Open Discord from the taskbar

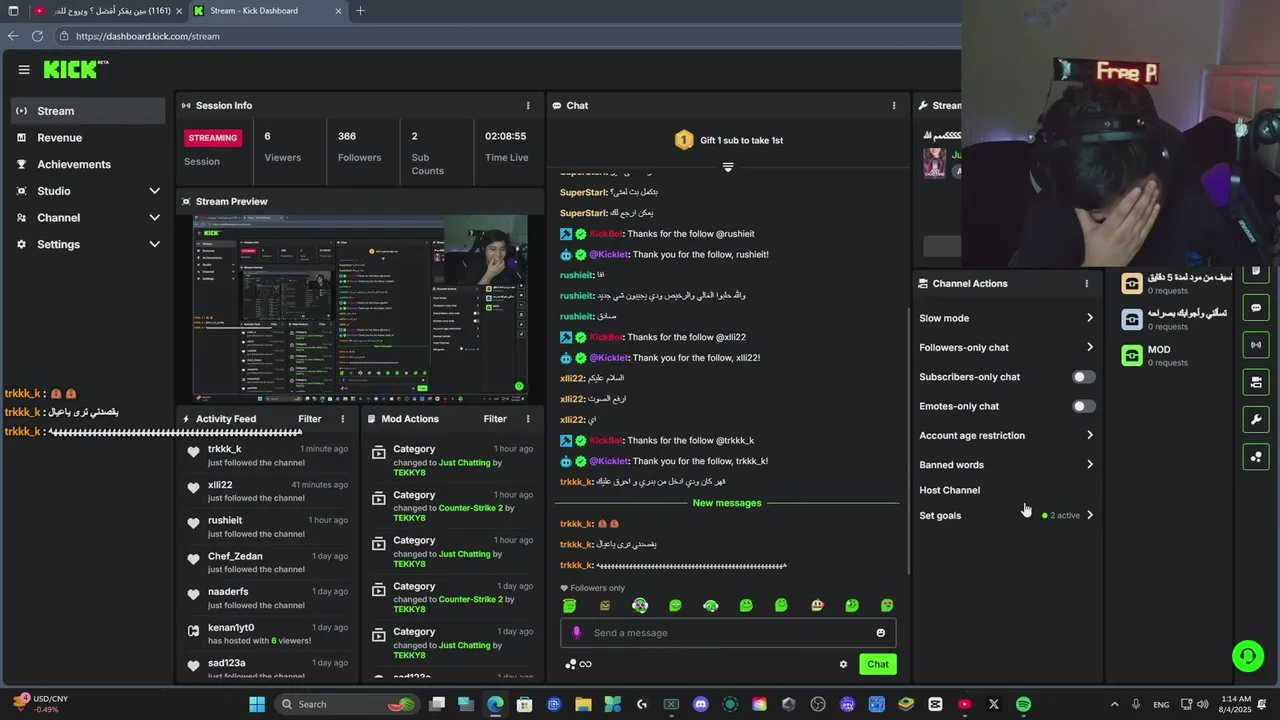click(x=700, y=704)
